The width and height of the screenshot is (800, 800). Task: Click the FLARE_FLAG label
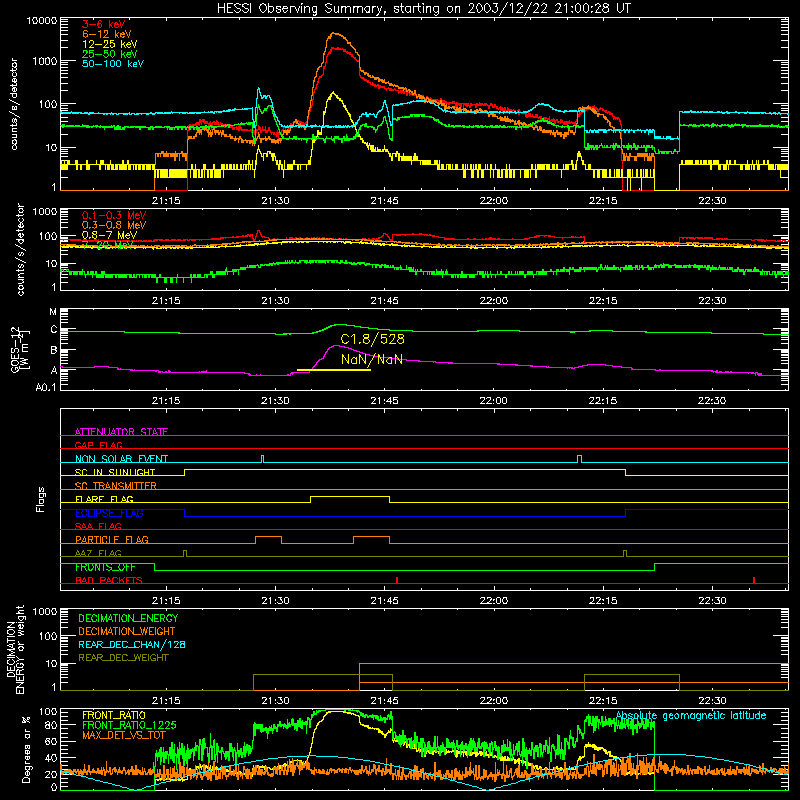pos(104,499)
